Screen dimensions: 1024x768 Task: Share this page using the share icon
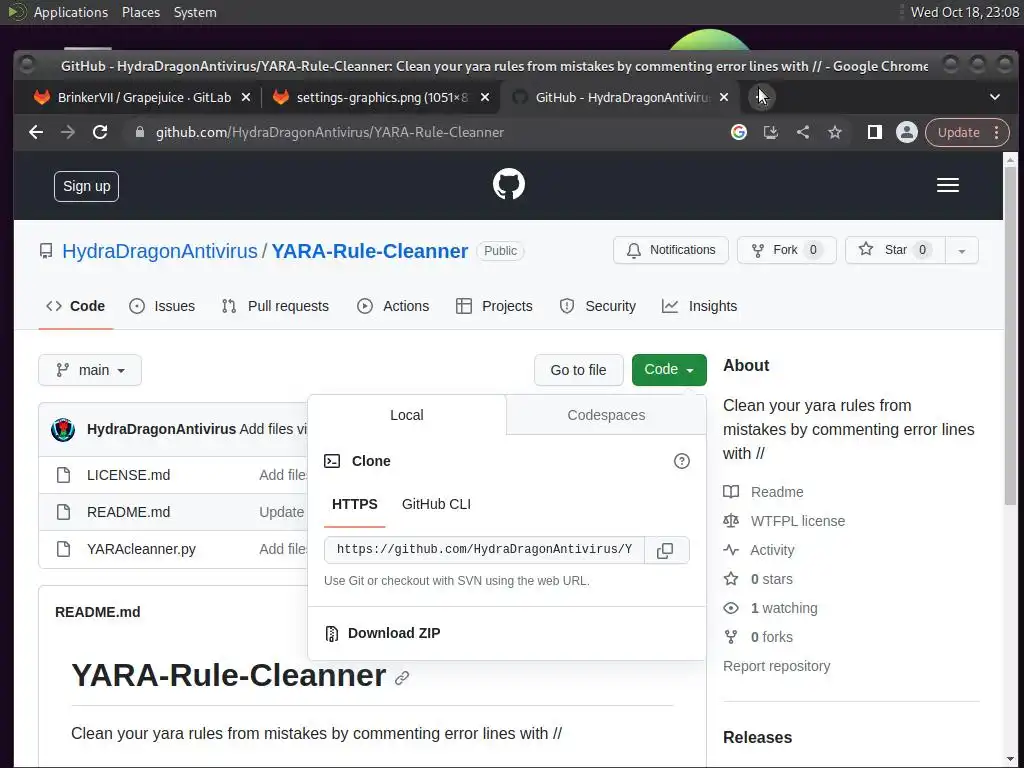click(x=803, y=133)
